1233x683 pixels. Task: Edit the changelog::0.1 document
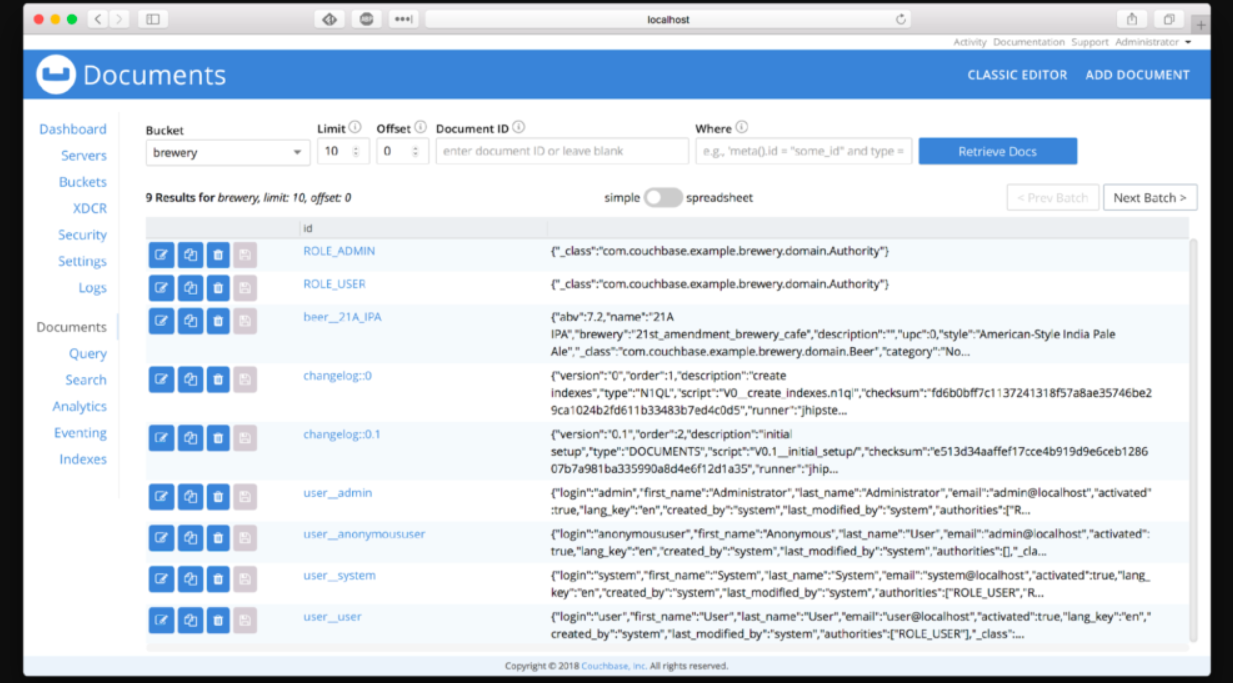(161, 438)
